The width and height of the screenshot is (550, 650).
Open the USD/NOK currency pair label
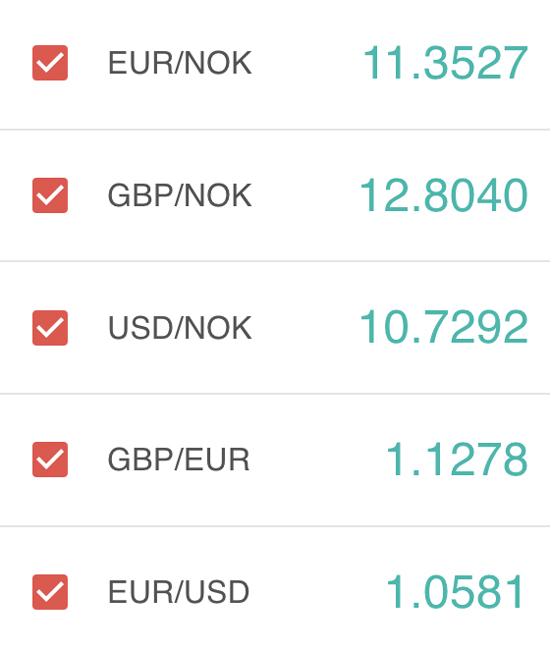click(180, 328)
